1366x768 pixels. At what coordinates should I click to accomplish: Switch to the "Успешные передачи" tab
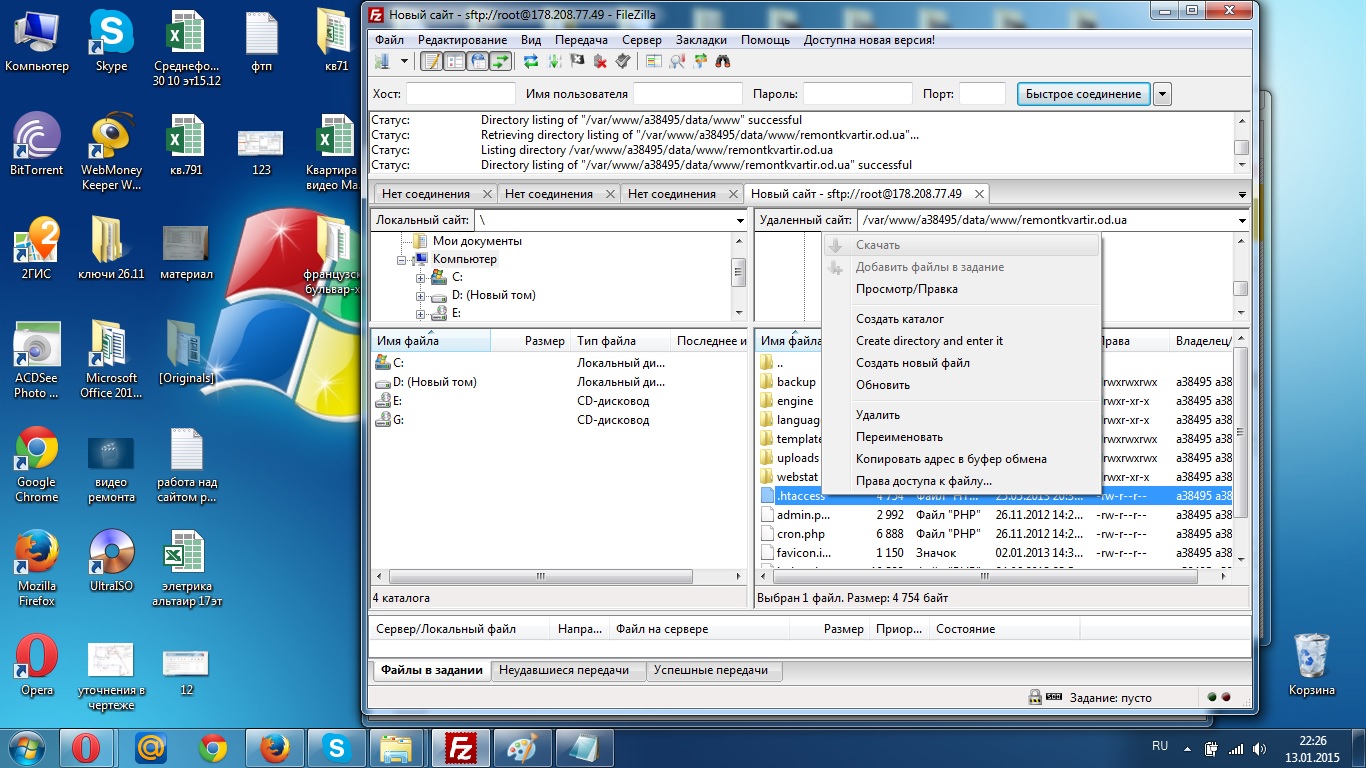710,670
